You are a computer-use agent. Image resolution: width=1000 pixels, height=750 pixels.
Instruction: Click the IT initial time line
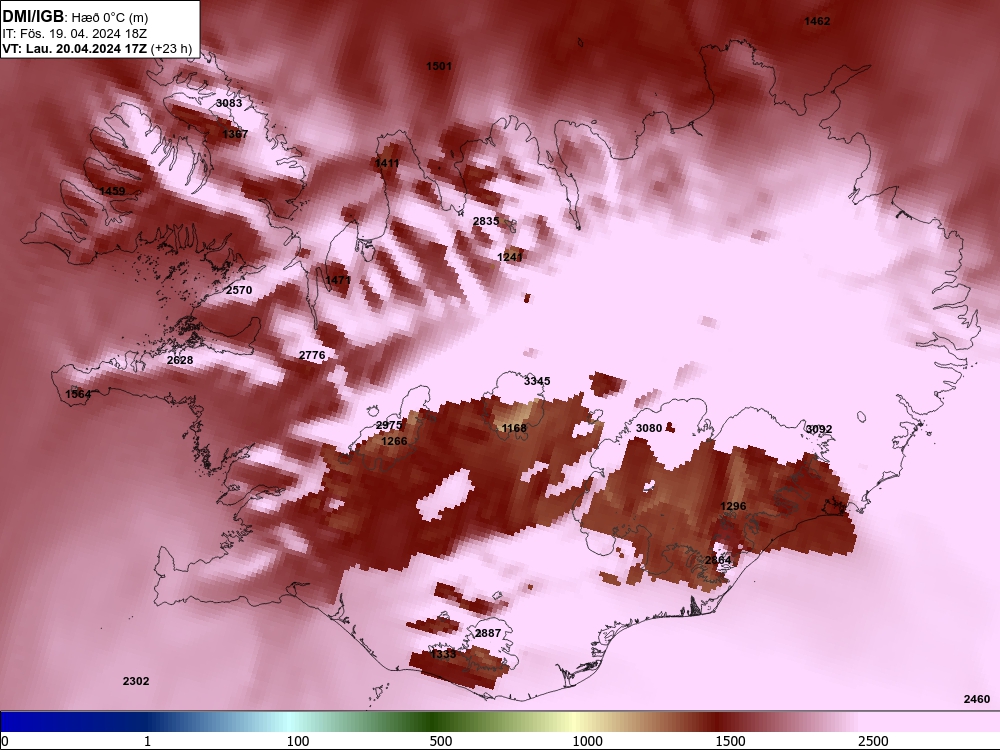75,34
